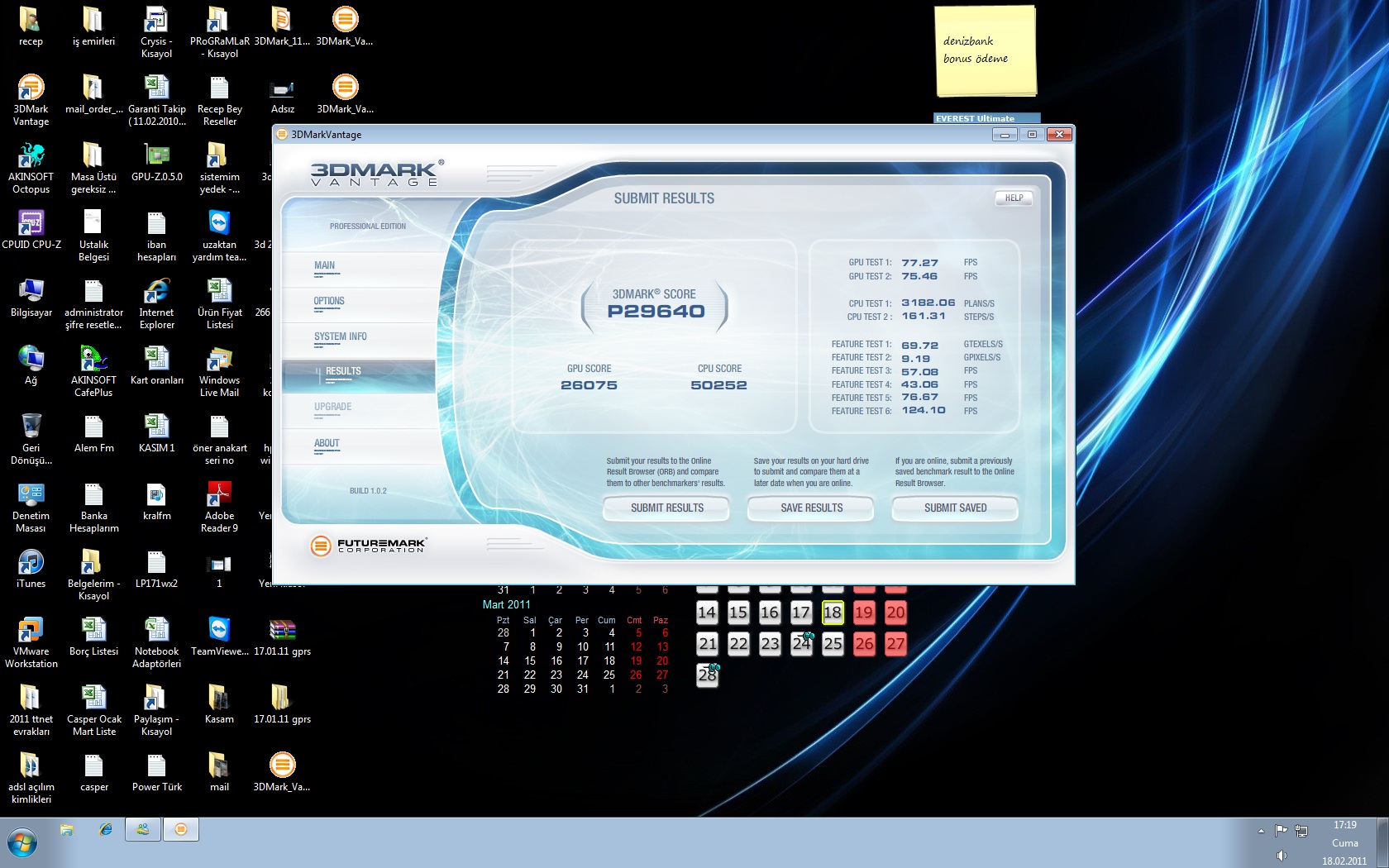The height and width of the screenshot is (868, 1389).
Task: Show hidden system tray icons
Action: pos(1261,831)
